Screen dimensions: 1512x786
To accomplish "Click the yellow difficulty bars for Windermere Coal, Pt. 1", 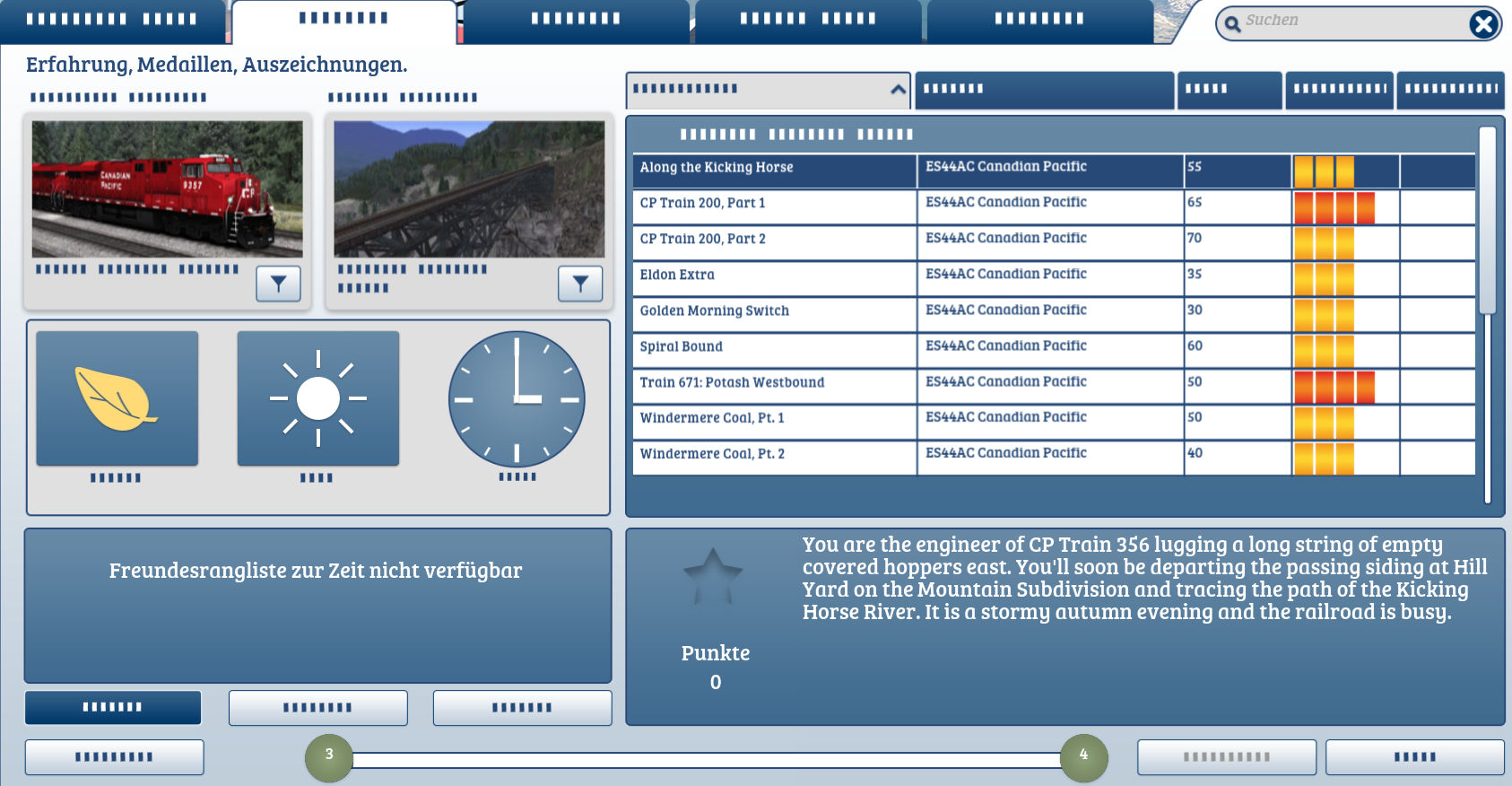I will click(x=1324, y=423).
